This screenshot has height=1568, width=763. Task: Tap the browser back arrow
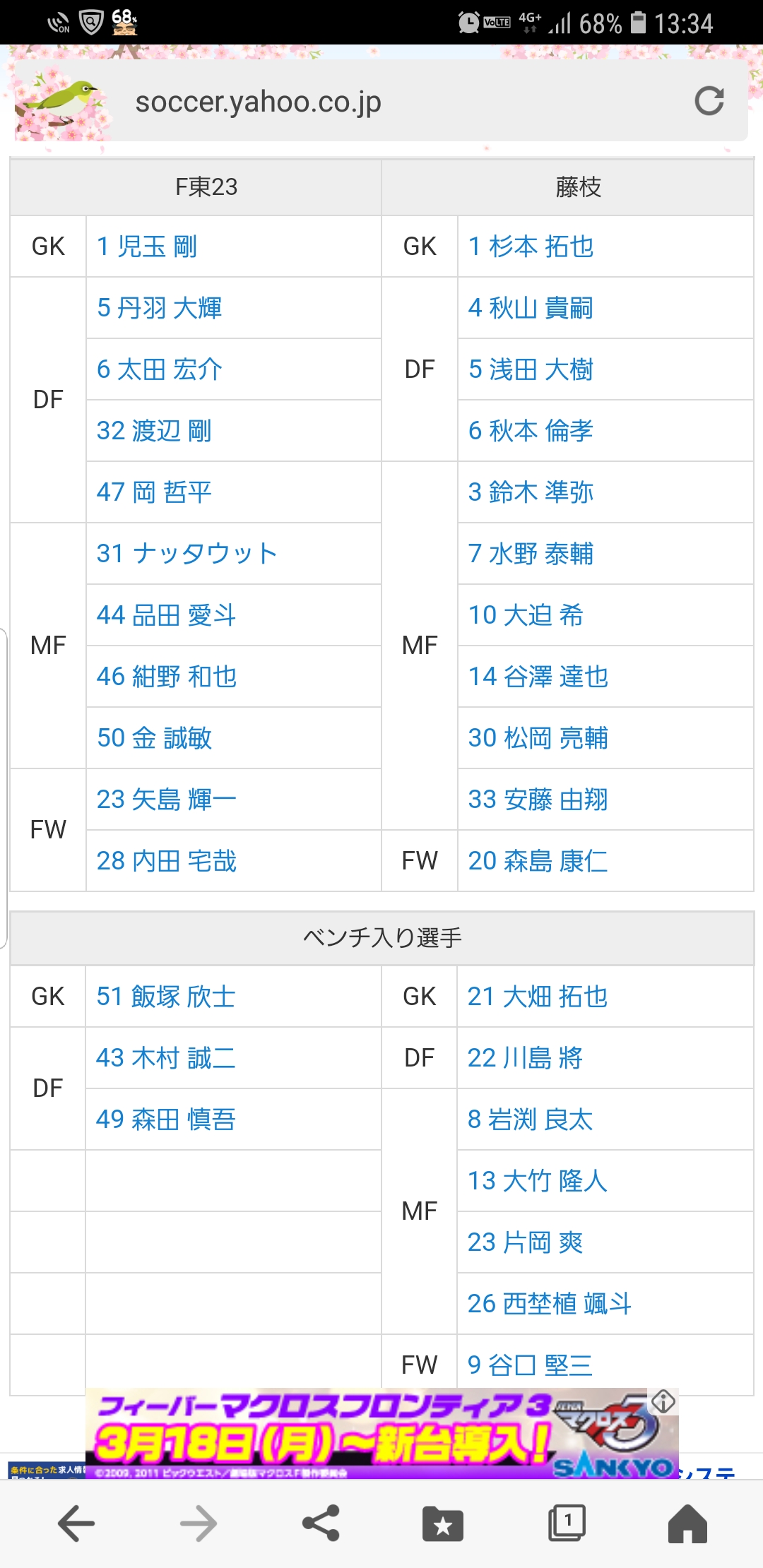click(76, 1523)
